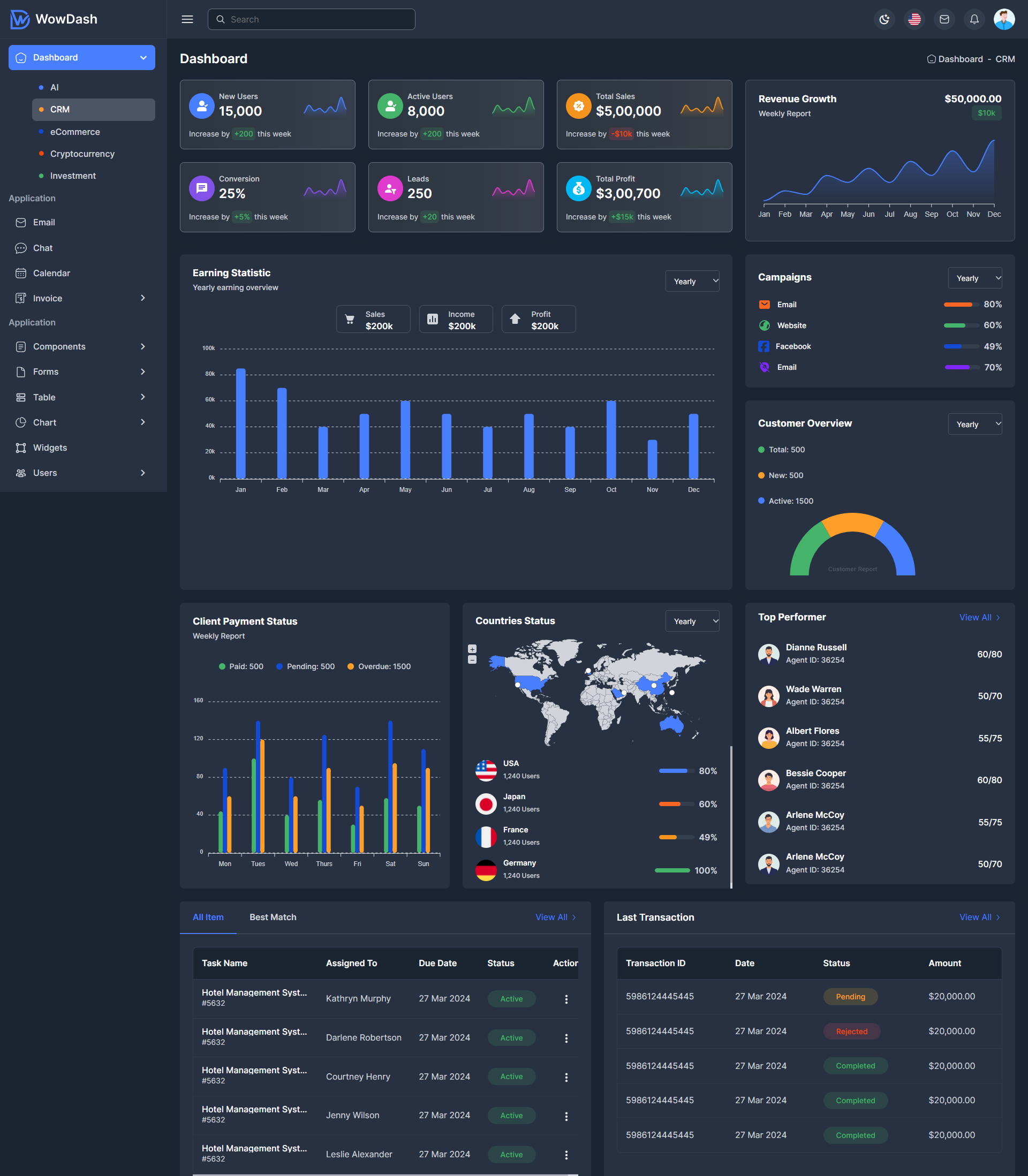Expand the Components sidebar section
1028x1176 pixels.
click(59, 346)
